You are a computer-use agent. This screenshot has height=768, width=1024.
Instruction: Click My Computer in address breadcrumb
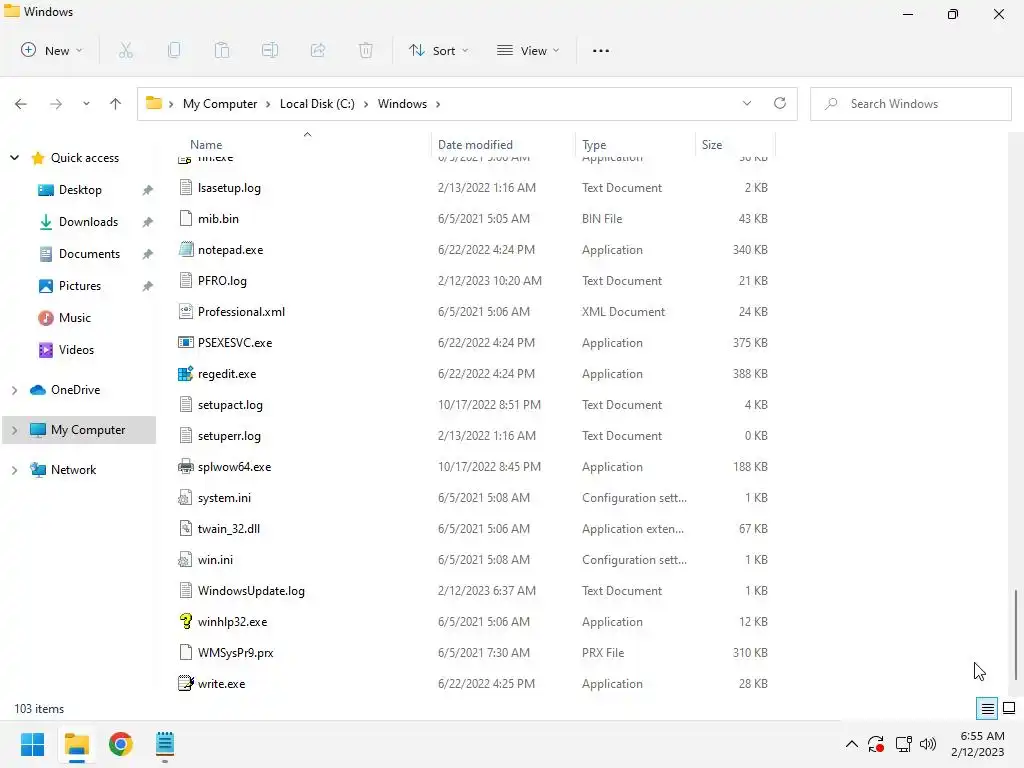(220, 104)
